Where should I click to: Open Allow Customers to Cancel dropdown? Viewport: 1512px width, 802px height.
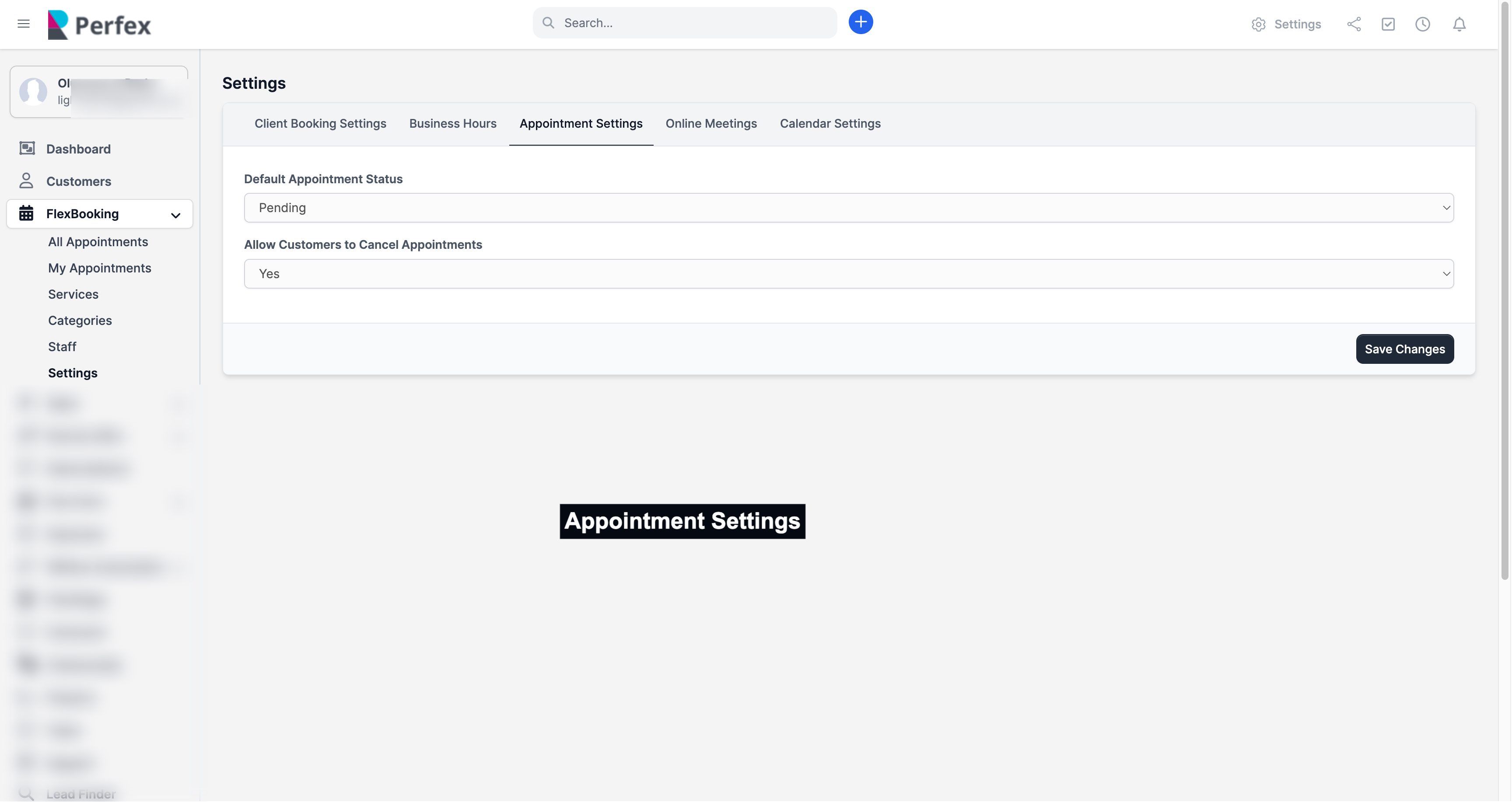pos(848,273)
